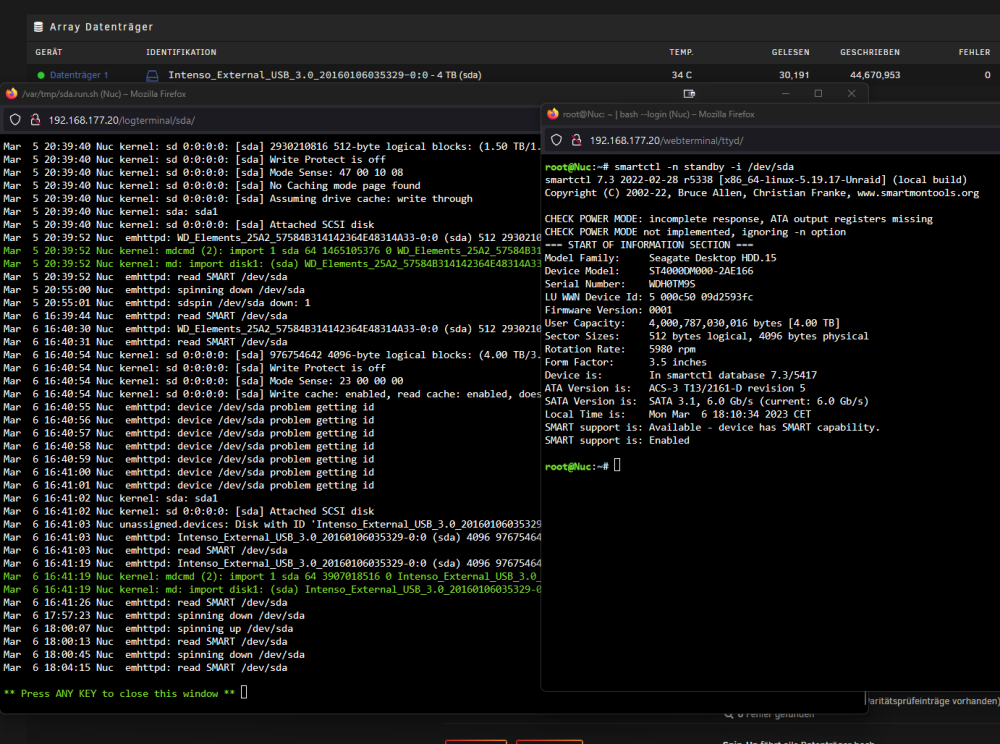
Task: Click the IDENTIFIKATION column header
Action: 181,52
